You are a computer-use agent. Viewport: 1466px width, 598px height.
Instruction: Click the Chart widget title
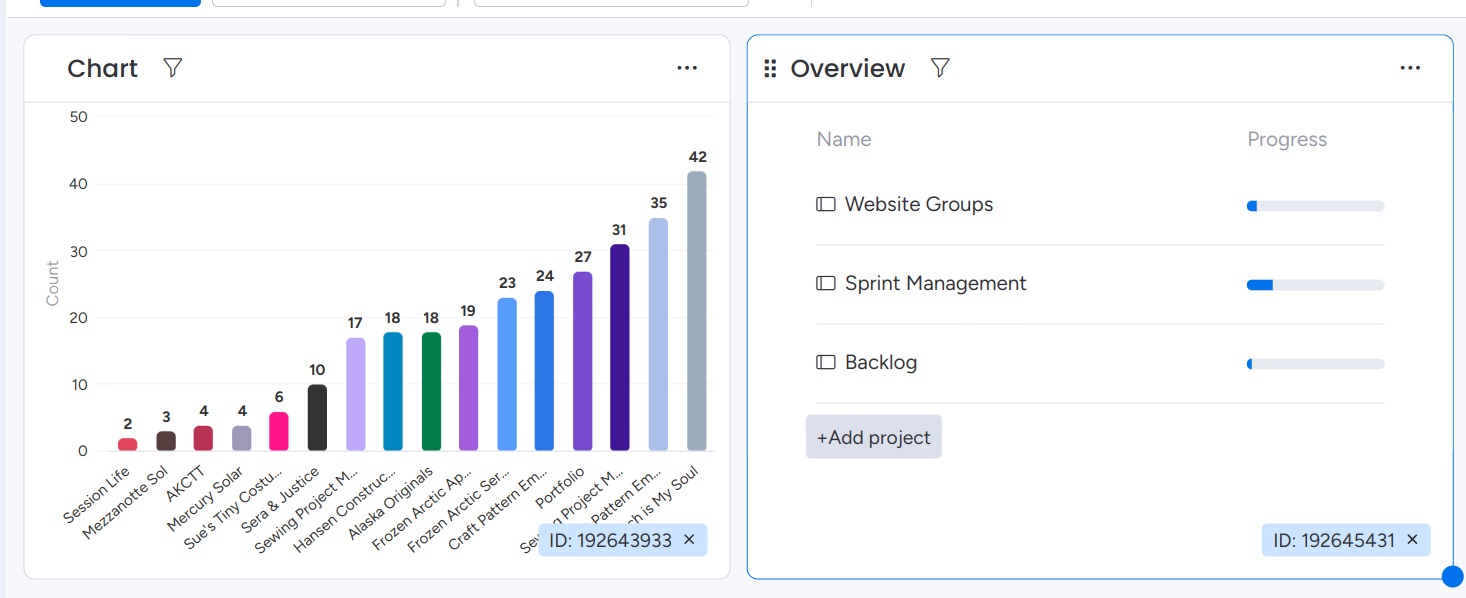[x=102, y=68]
